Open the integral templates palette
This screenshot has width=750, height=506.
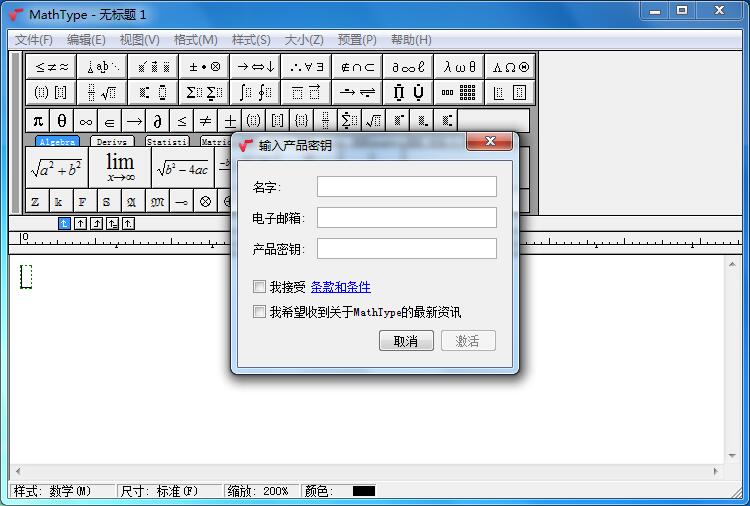[x=256, y=92]
